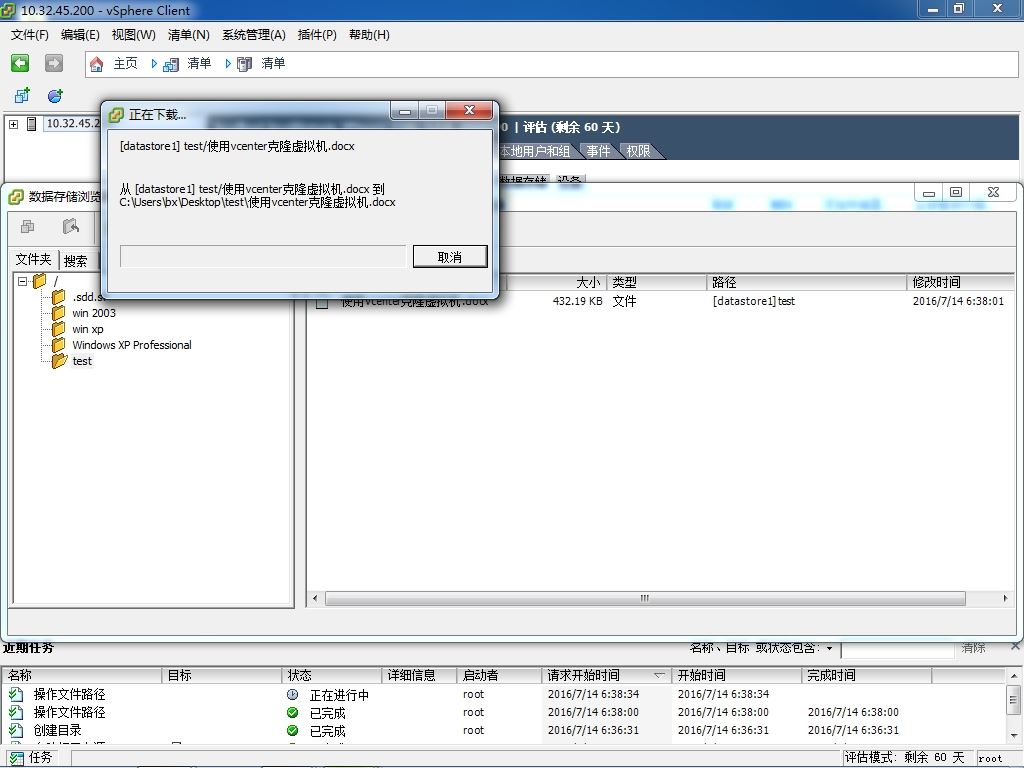
Task: Click the recent tasks scroll down arrow
Action: point(1013,735)
